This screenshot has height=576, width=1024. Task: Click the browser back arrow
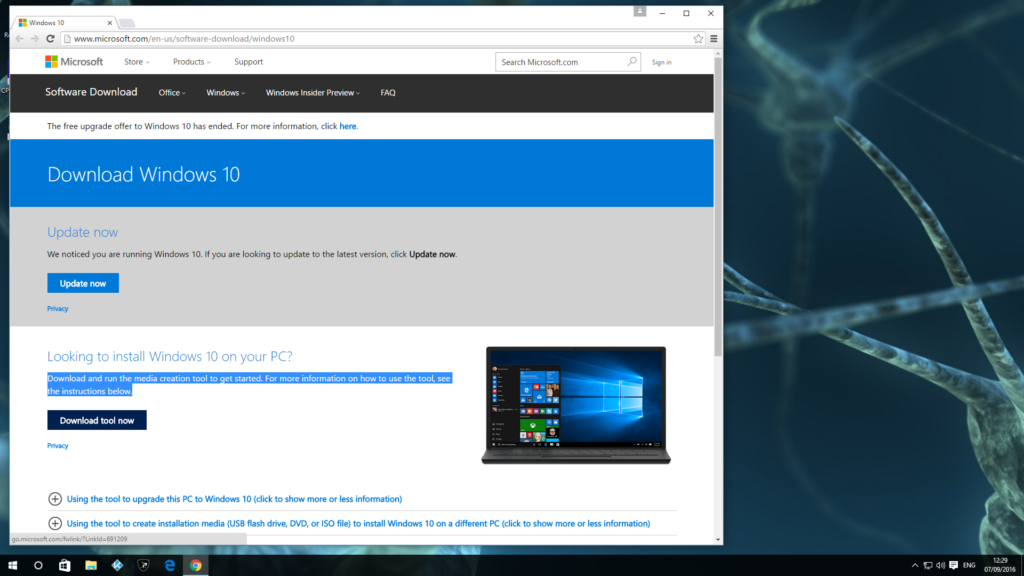(19, 39)
